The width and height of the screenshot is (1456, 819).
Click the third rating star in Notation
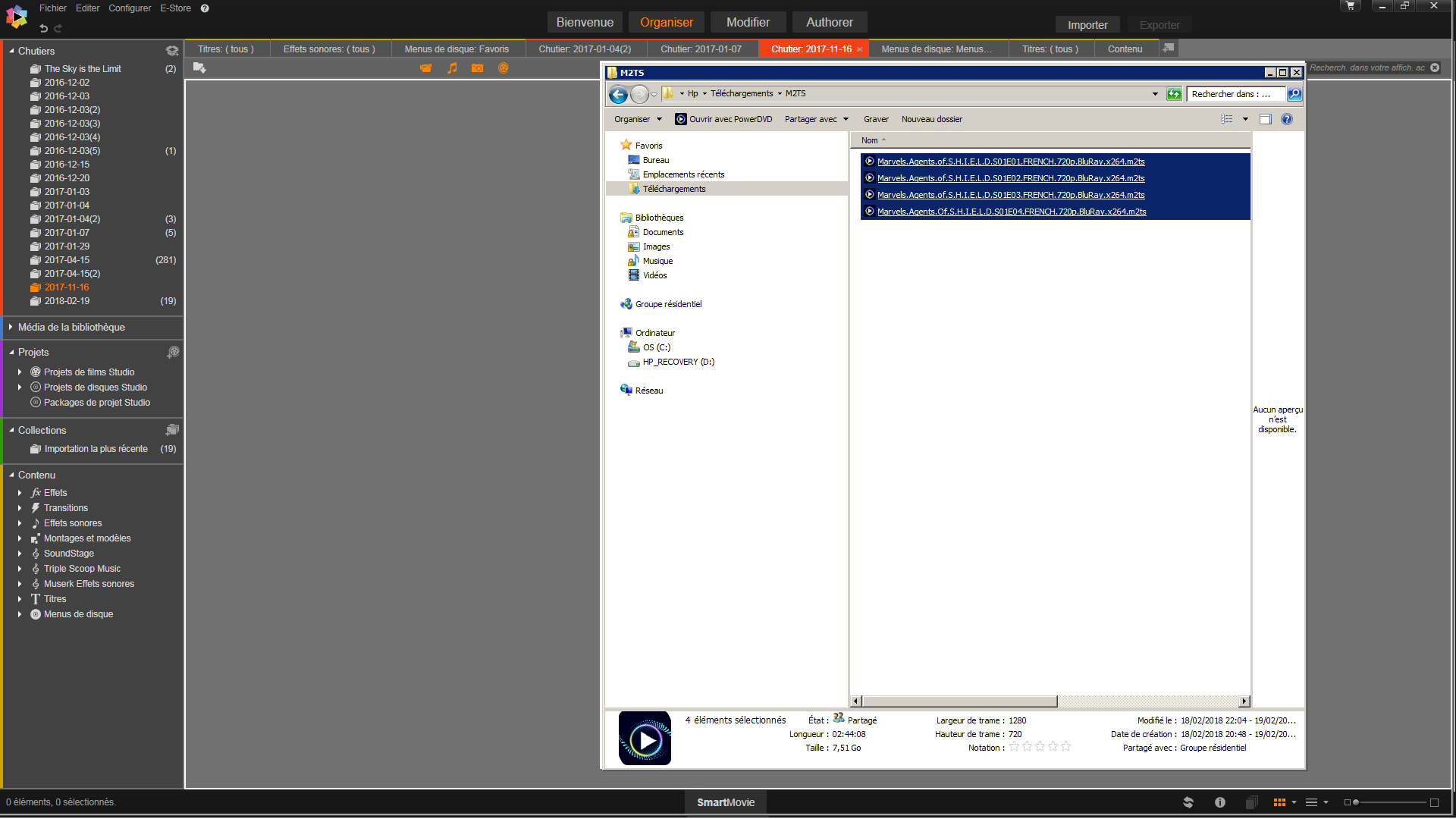[1040, 747]
